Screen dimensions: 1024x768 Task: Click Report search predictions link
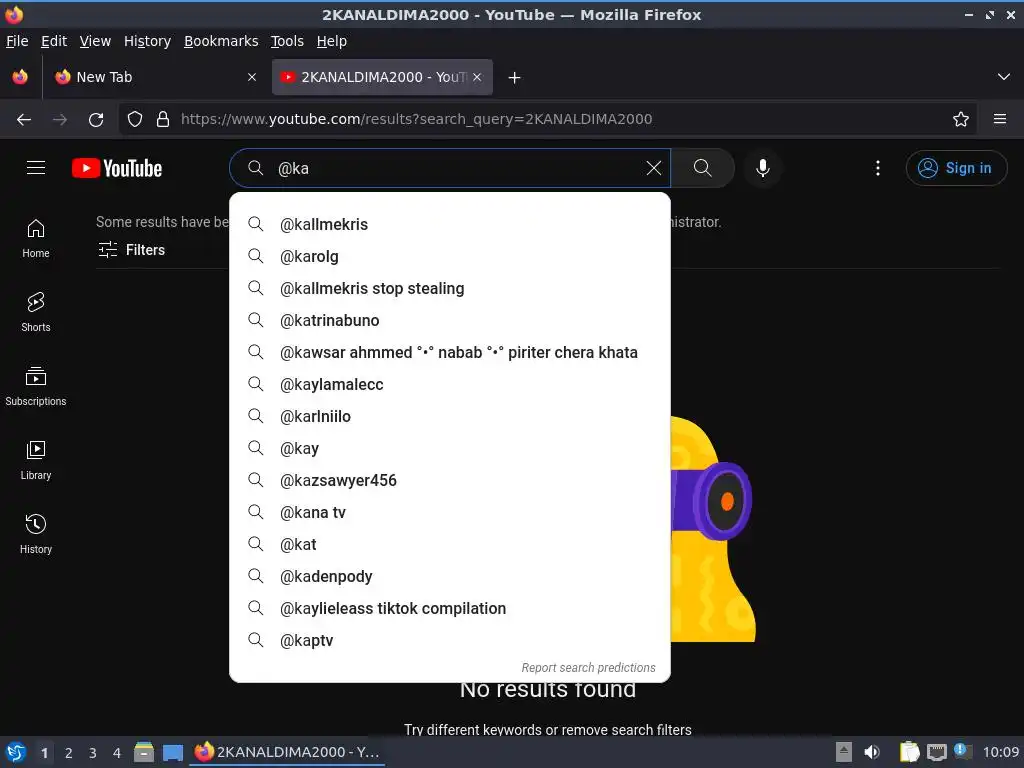[588, 667]
